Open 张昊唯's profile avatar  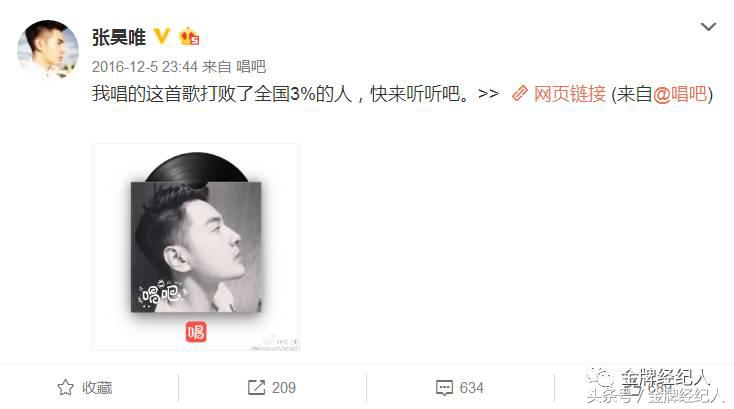48,50
